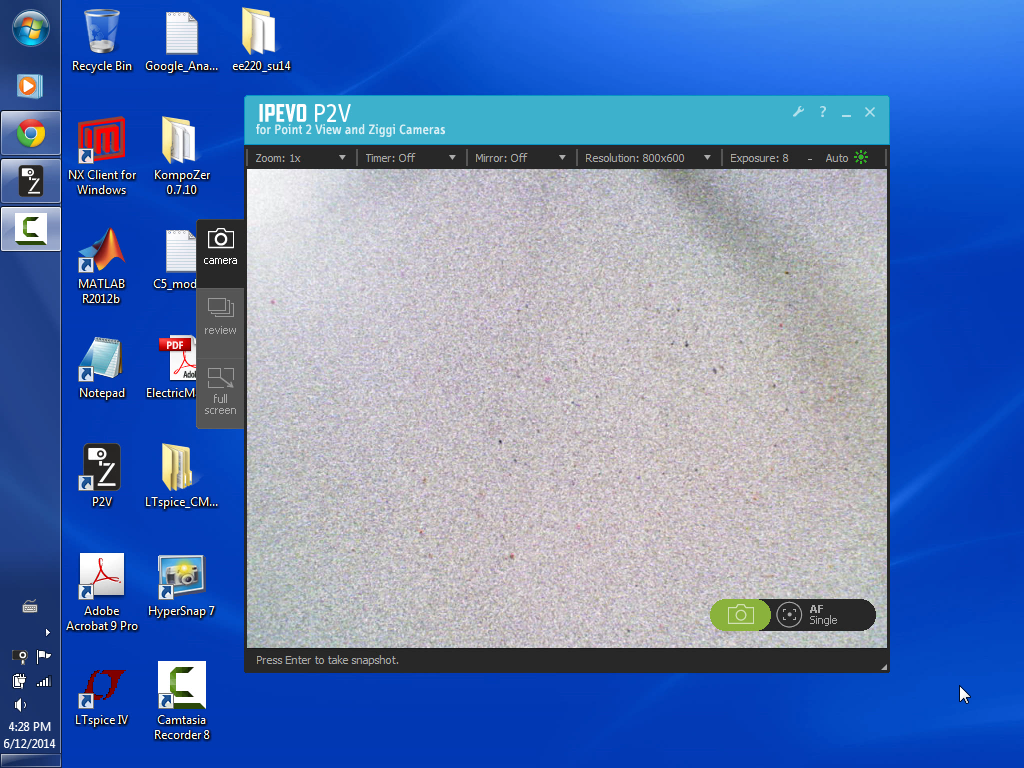Select the LTspice_CM... folder icon
Image resolution: width=1024 pixels, height=768 pixels.
[182, 477]
